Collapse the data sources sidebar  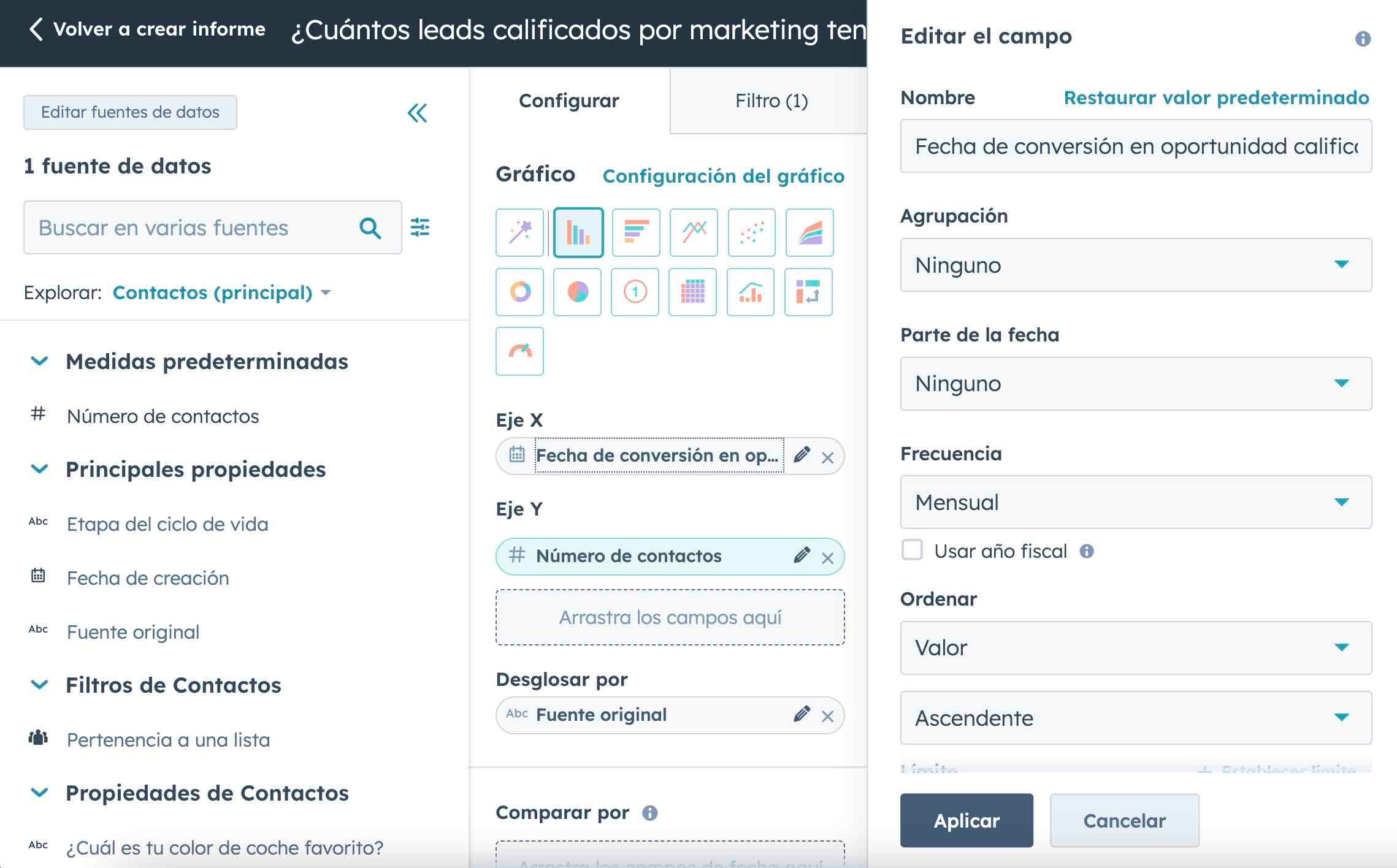pos(418,113)
